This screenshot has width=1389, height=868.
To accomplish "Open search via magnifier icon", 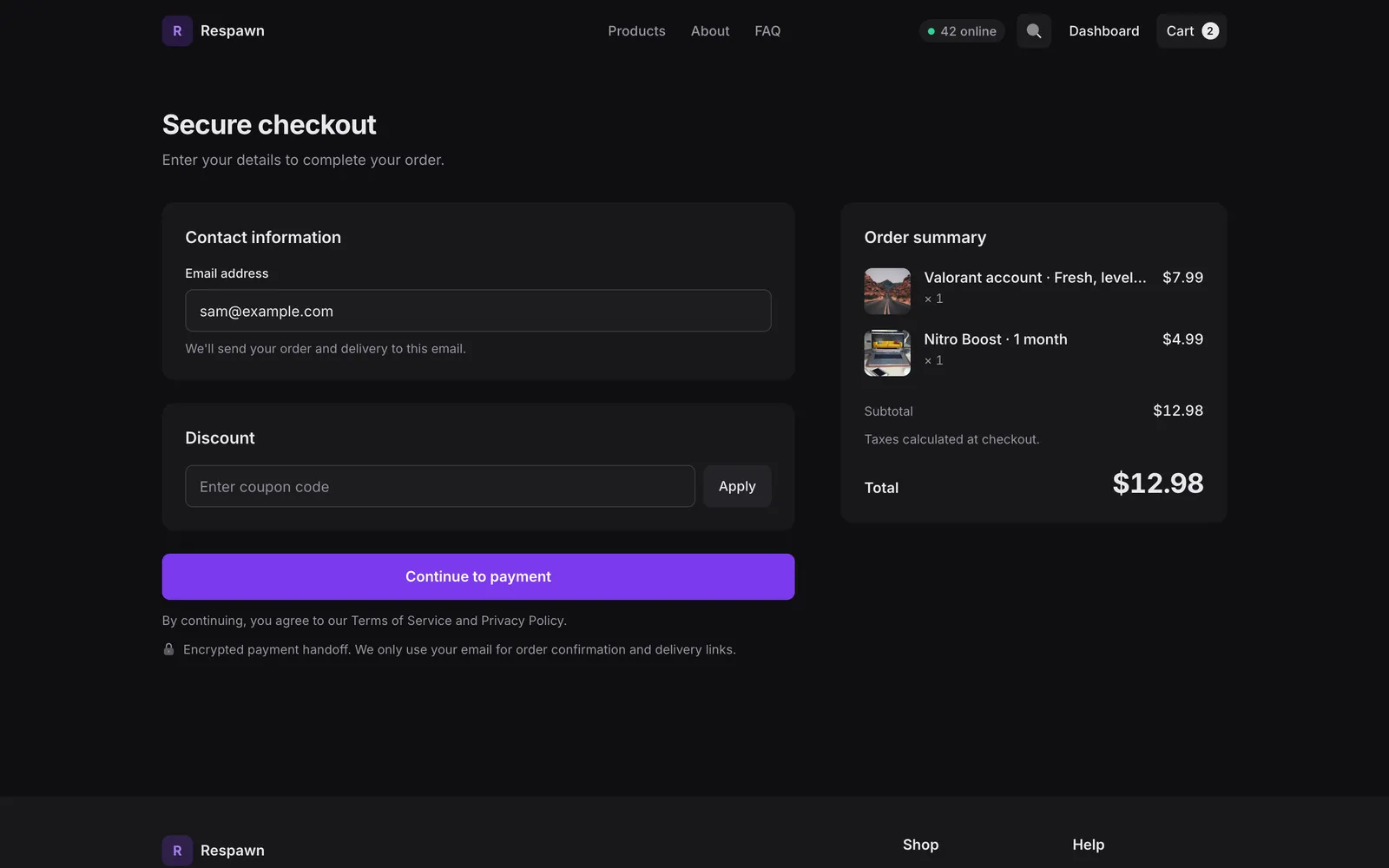I will click(x=1034, y=31).
